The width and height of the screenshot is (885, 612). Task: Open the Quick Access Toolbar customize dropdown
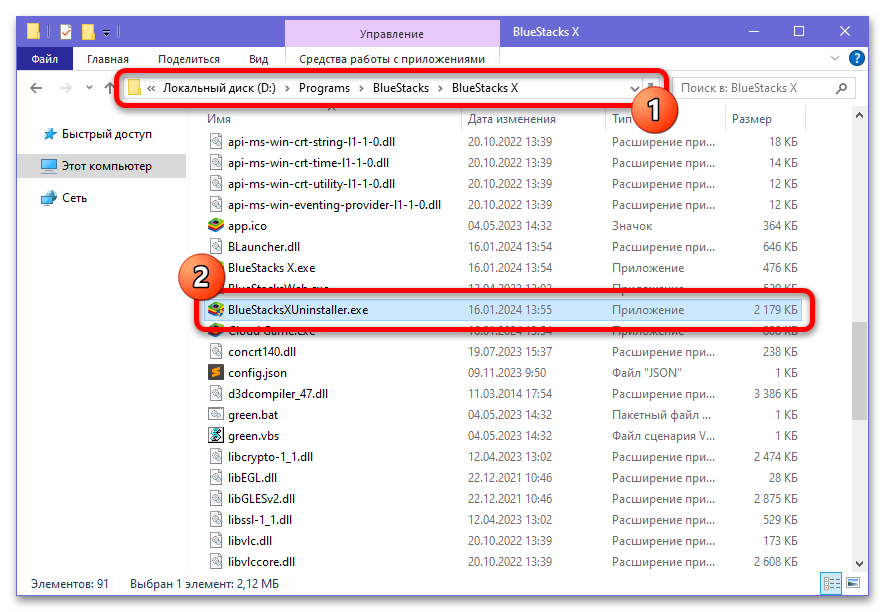[107, 33]
